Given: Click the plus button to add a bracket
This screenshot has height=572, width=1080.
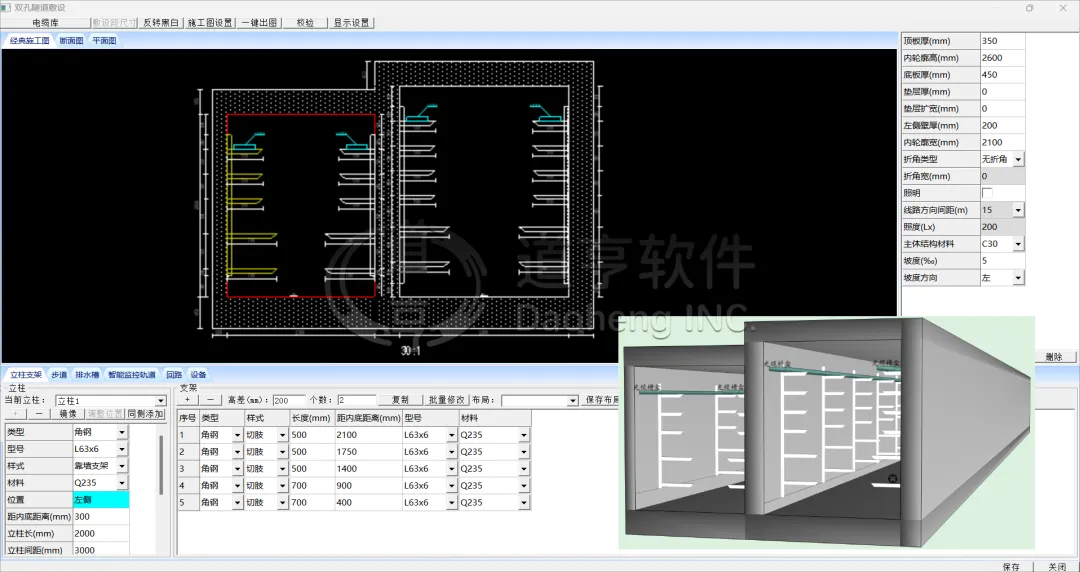Looking at the screenshot, I should click(x=187, y=400).
